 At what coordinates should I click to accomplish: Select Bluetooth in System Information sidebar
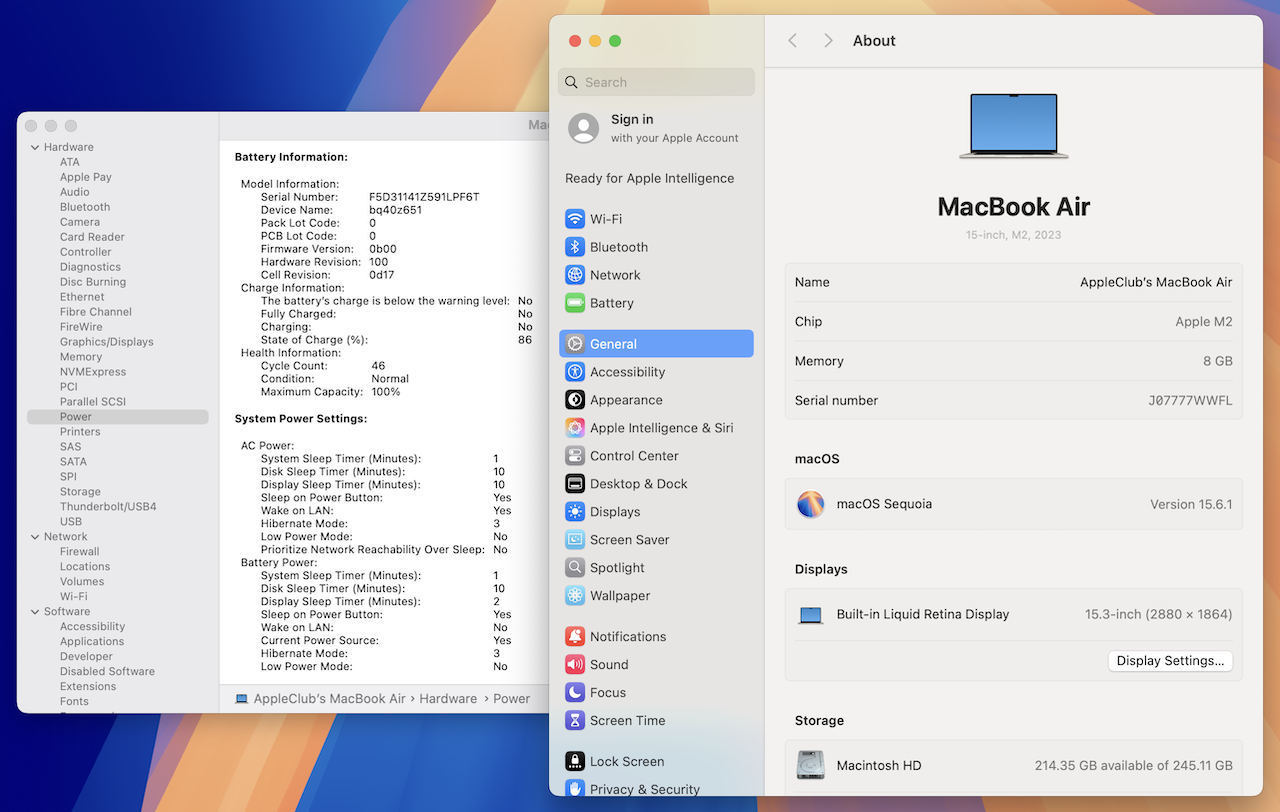pos(85,207)
